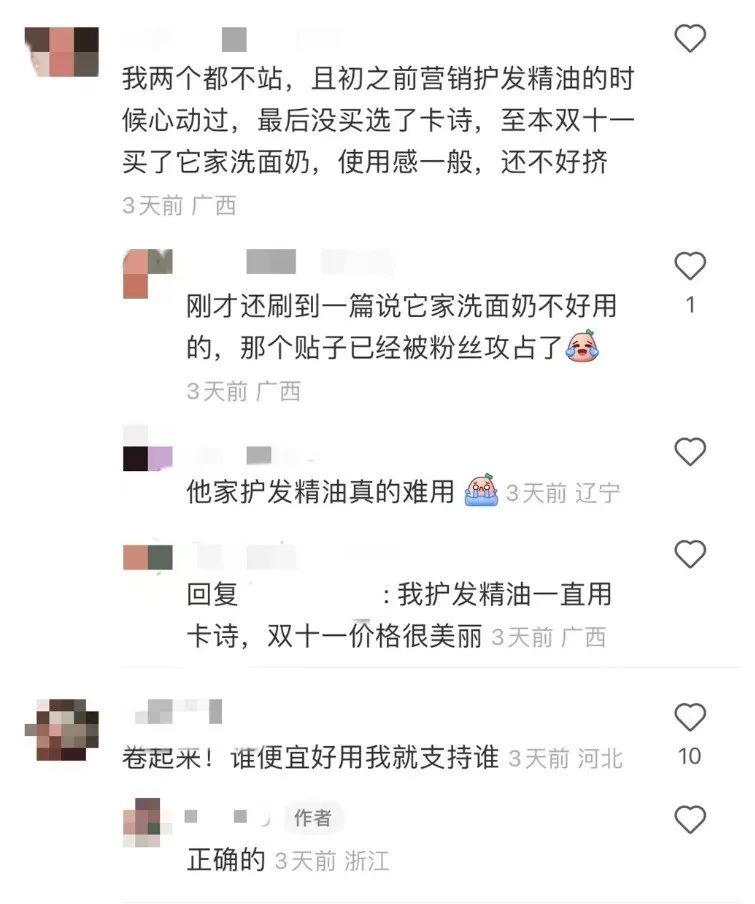Tap heart on 他家护发精油真的难用 reply
Screen dimensions: 755x904
[x=690, y=451]
